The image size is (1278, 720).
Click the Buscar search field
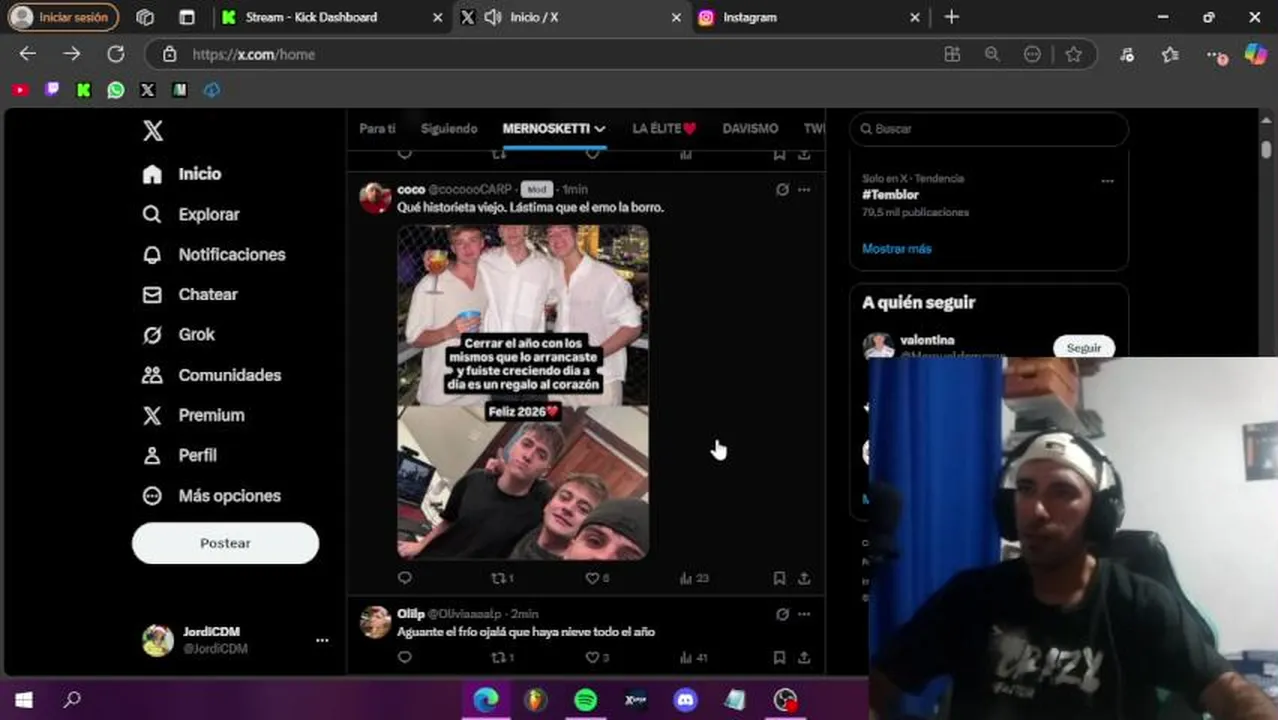989,129
